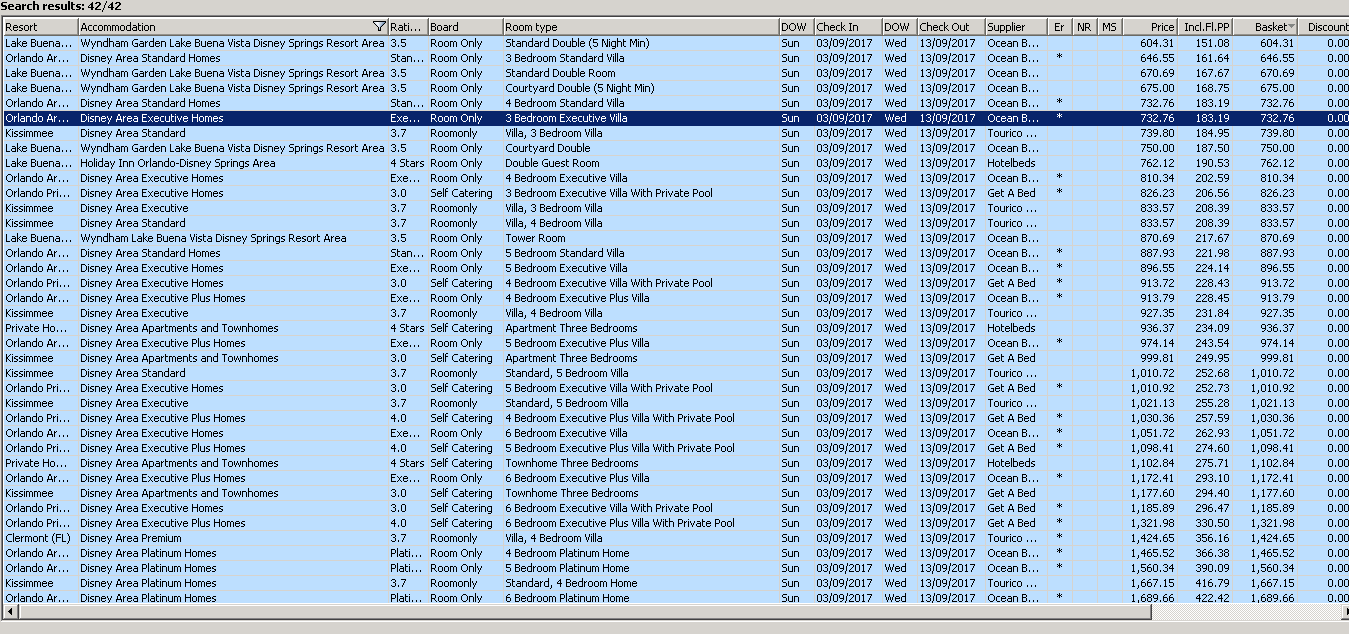Click the Incl.Fl.PP value 243.54

tap(1214, 343)
